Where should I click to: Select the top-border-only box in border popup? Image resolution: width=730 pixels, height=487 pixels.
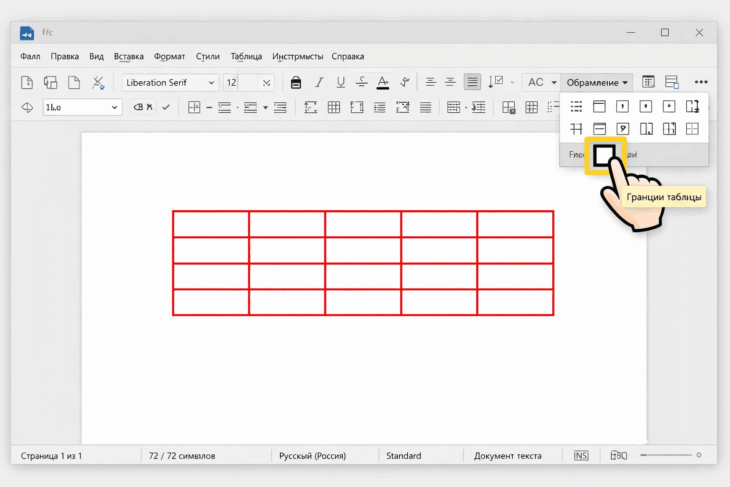pos(599,107)
